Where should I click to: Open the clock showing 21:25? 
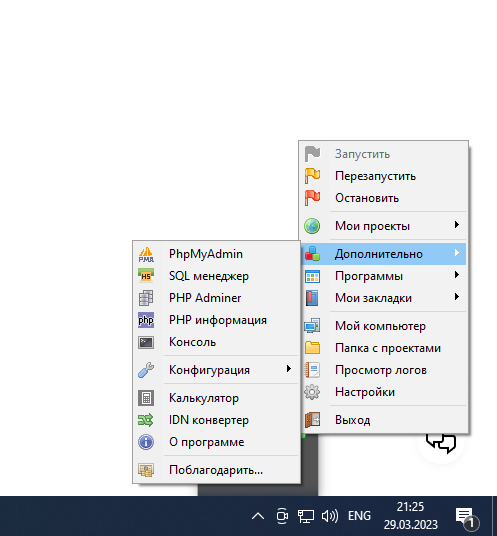[x=411, y=516]
